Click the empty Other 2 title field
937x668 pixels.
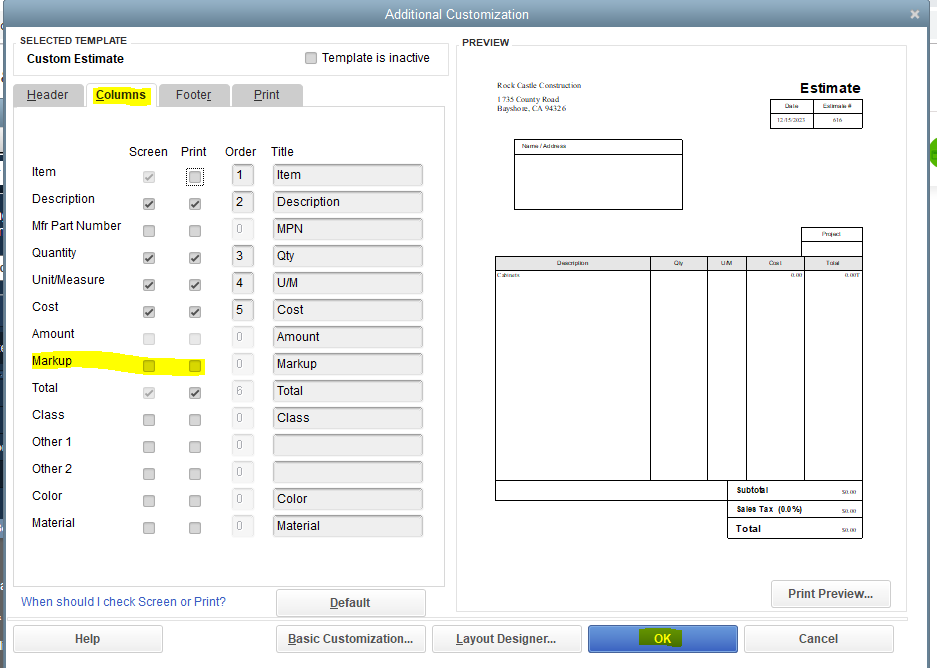click(x=348, y=471)
